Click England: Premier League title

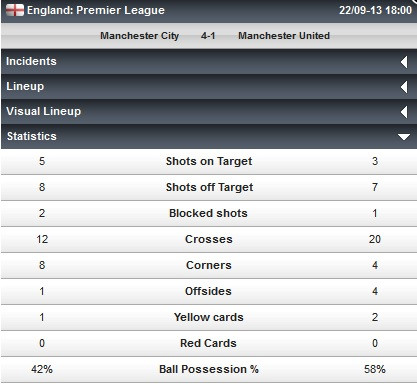[96, 10]
